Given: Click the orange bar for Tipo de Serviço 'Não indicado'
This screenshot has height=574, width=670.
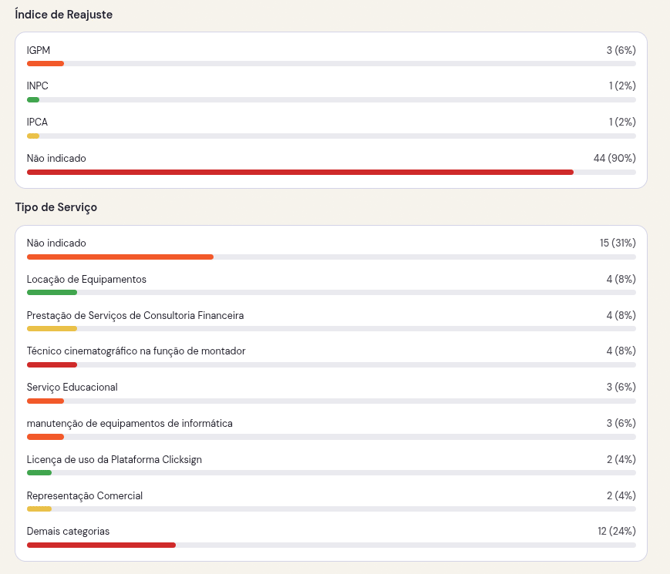Looking at the screenshot, I should click(x=120, y=257).
